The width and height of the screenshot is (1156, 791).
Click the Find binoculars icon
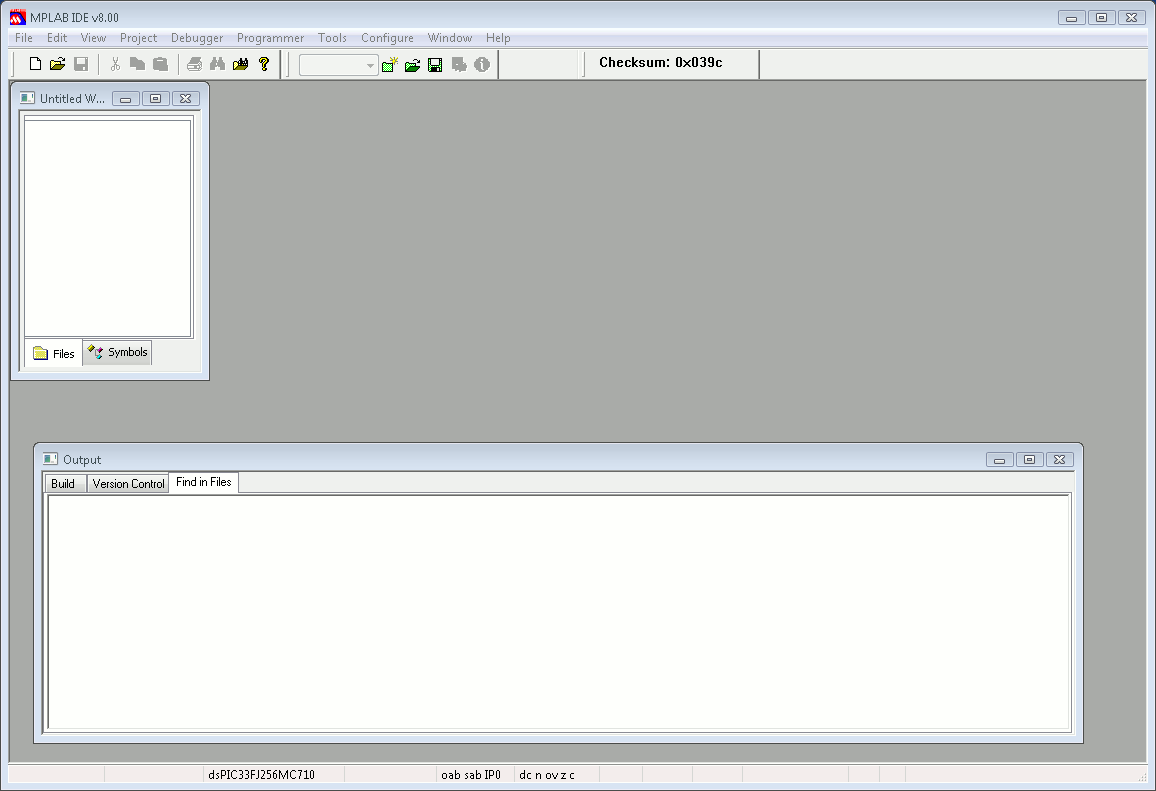tap(217, 64)
